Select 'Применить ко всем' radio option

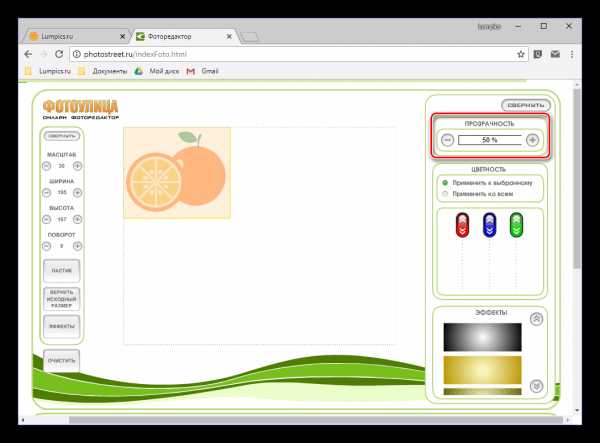click(x=445, y=193)
